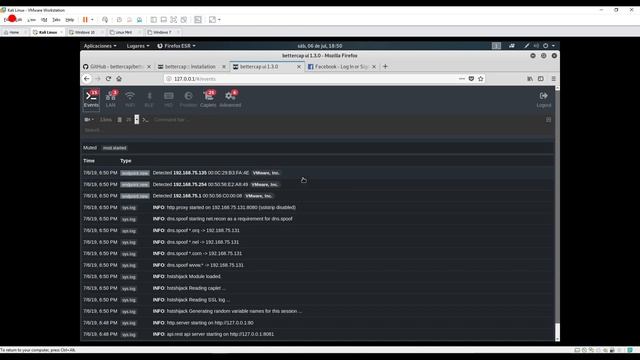
Task: Pause the virtual machine in VMware
Action: pos(85,20)
